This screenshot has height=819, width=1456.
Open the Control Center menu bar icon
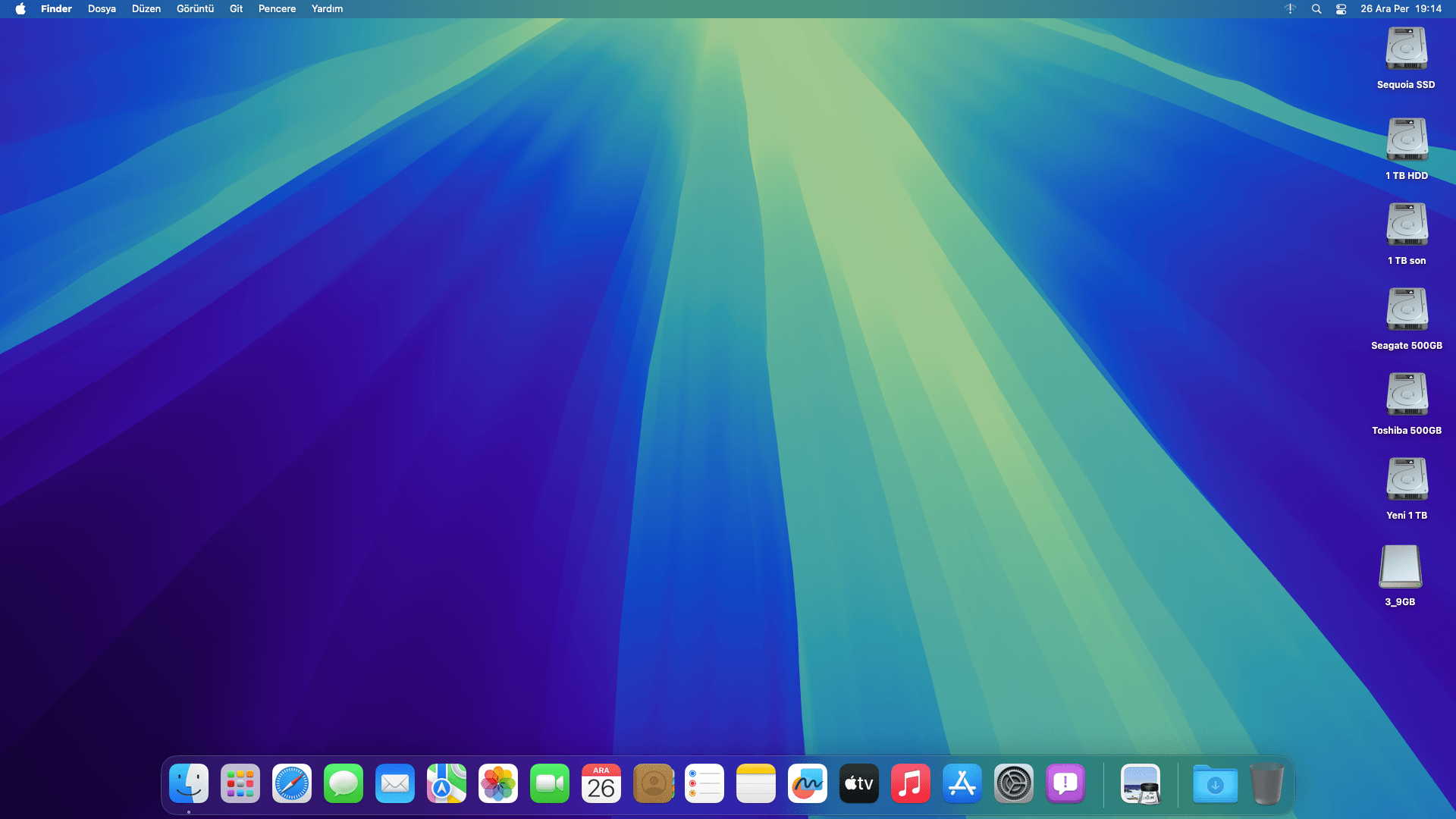(x=1341, y=9)
